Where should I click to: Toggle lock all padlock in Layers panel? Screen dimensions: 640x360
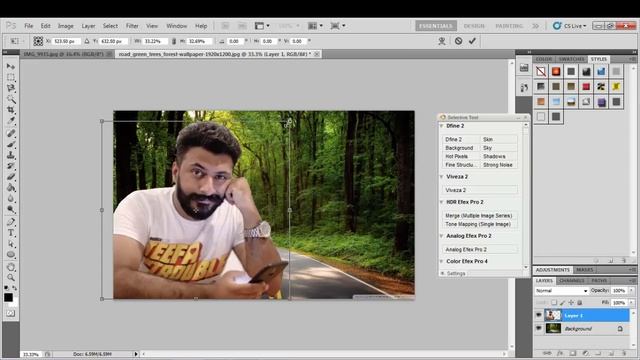(x=580, y=302)
